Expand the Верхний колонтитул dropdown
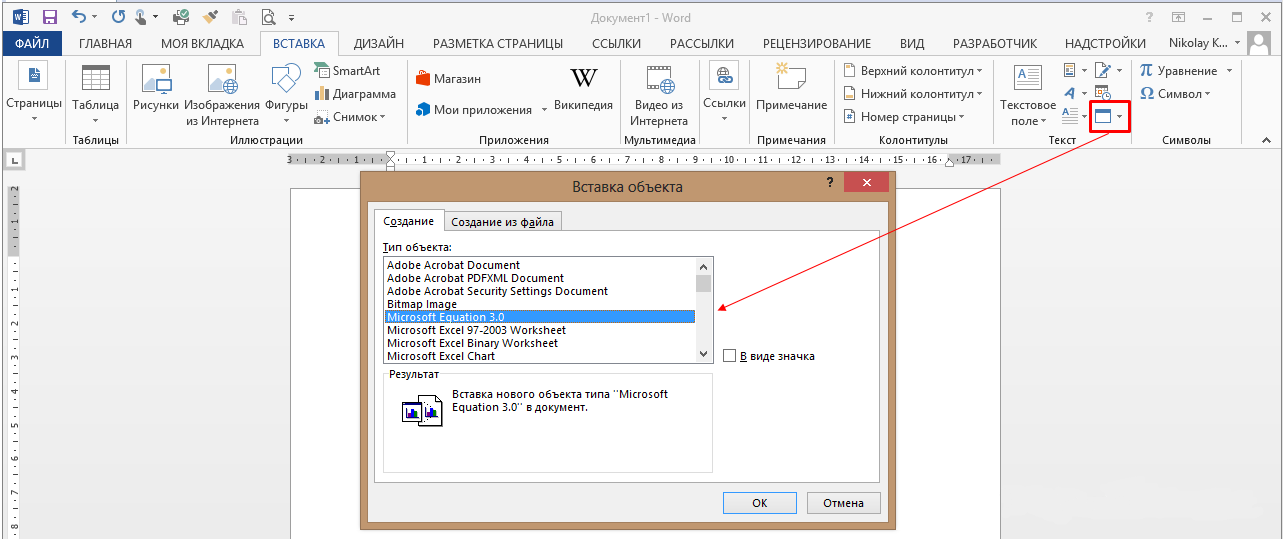Image resolution: width=1285 pixels, height=541 pixels. pyautogui.click(x=980, y=71)
